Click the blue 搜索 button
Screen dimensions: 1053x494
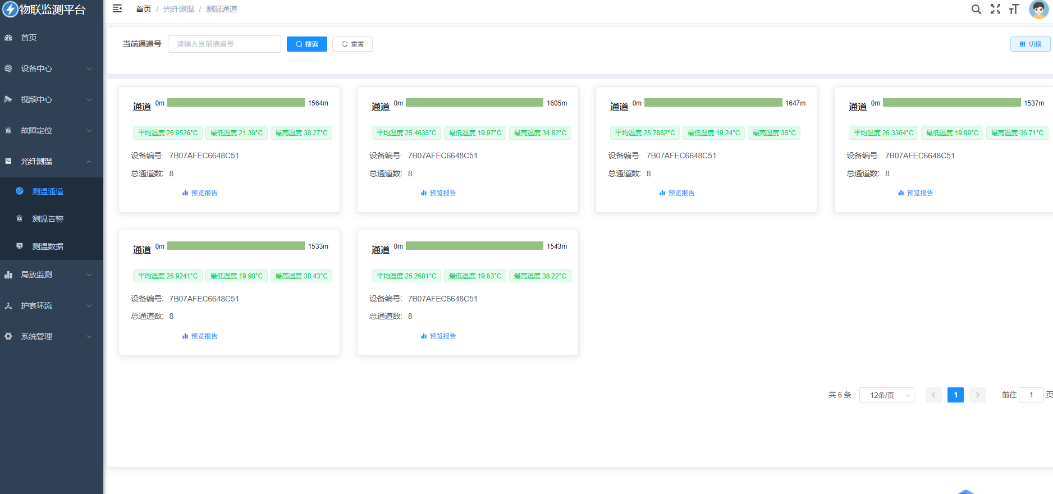pos(307,44)
